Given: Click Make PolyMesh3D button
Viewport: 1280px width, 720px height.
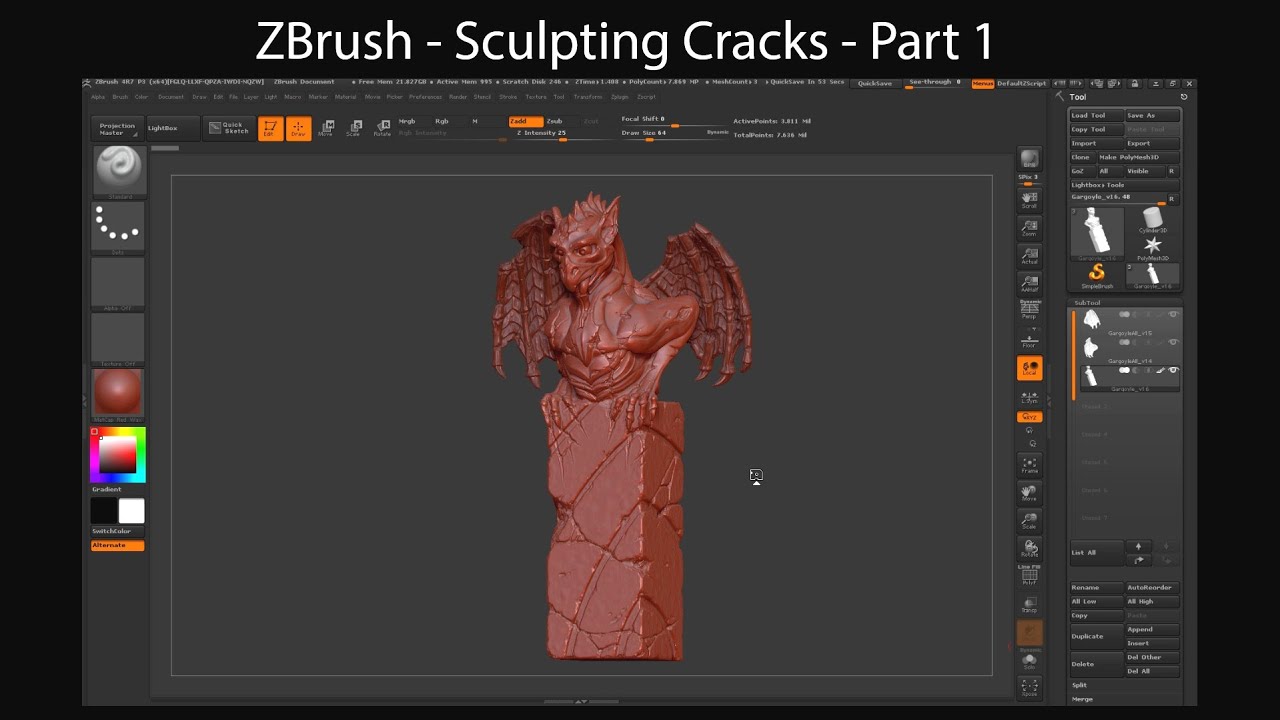Looking at the screenshot, I should pos(1139,157).
